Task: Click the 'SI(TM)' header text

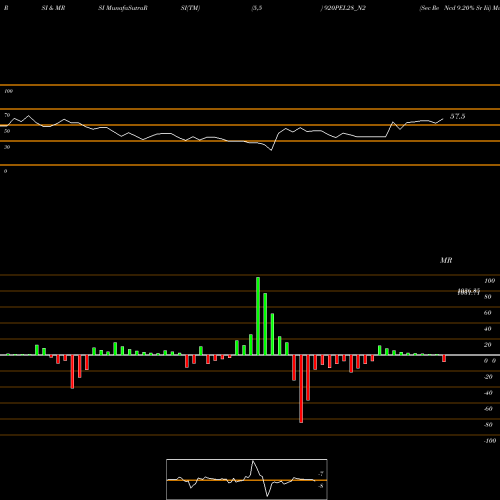Action: [190, 8]
